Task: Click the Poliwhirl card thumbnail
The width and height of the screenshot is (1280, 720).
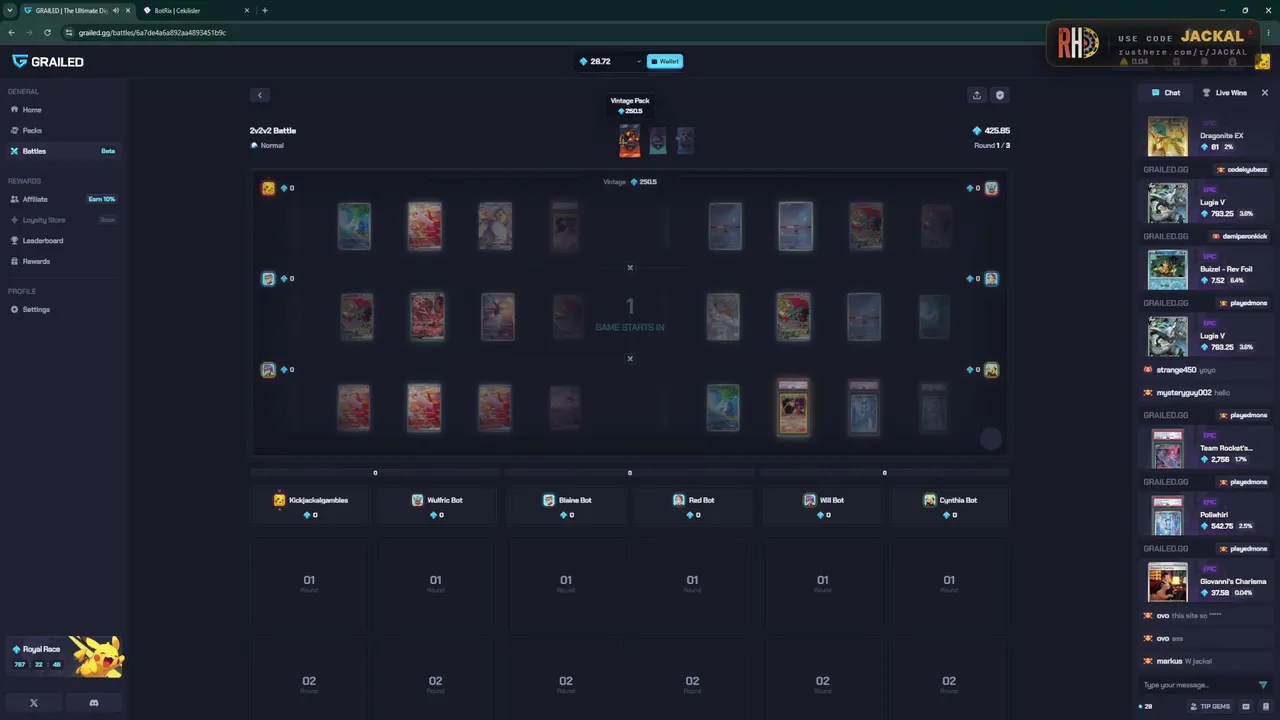Action: click(x=1167, y=516)
